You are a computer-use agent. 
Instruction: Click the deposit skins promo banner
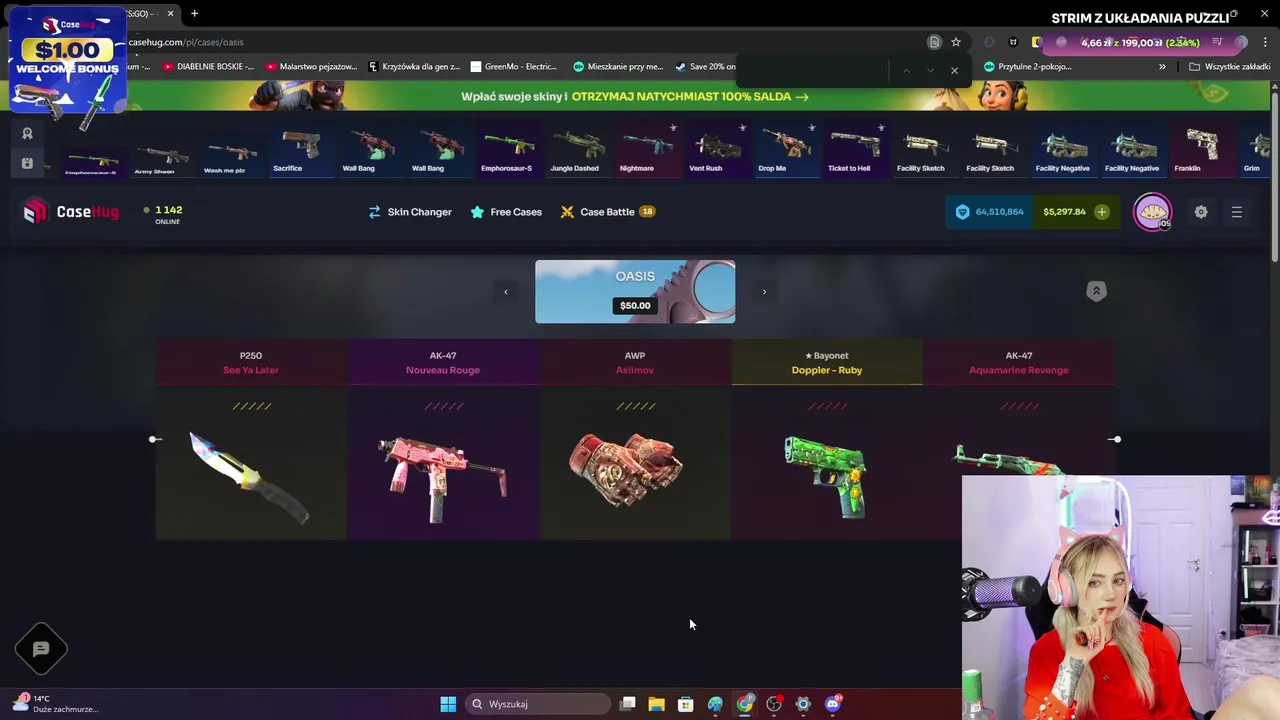[634, 96]
